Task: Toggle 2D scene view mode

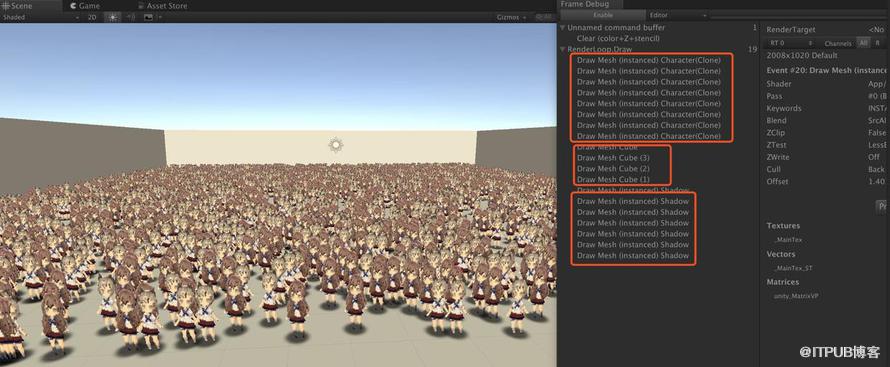Action: (x=92, y=17)
